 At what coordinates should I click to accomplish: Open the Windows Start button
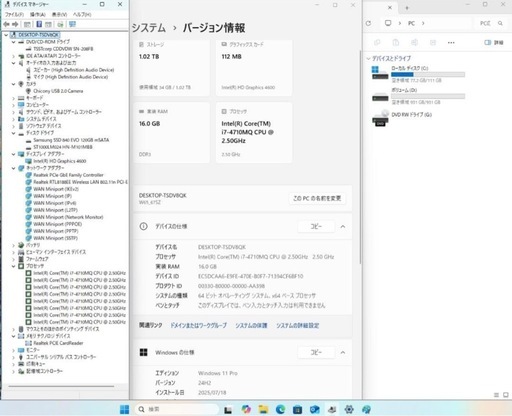pyautogui.click(x=124, y=409)
